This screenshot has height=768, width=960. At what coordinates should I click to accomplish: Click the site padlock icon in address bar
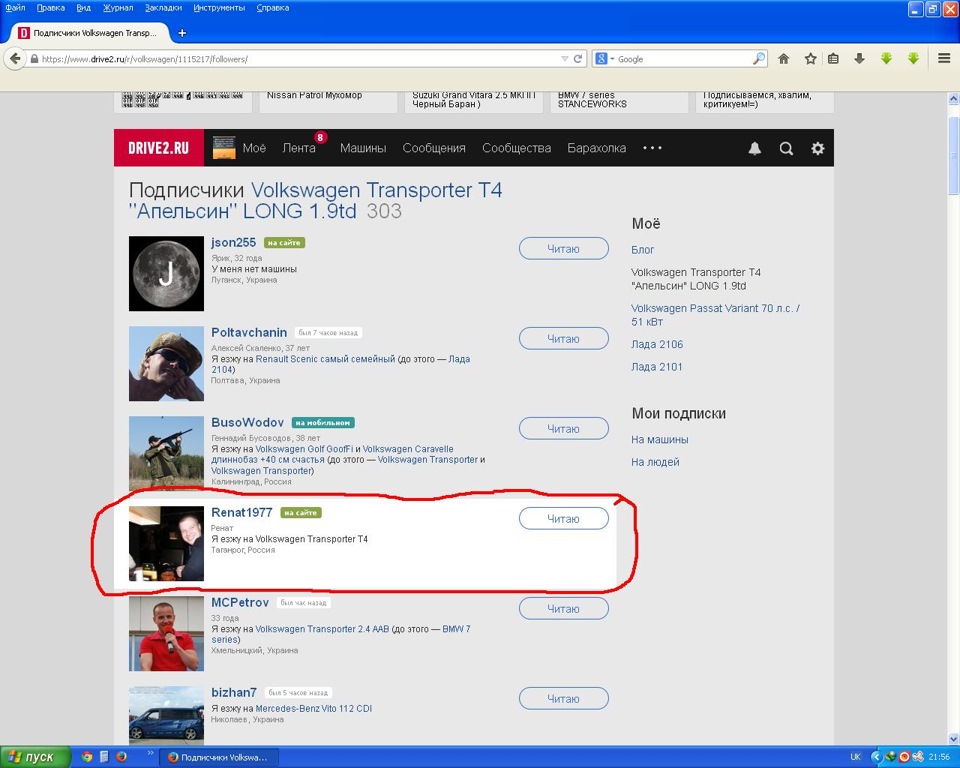(34, 59)
